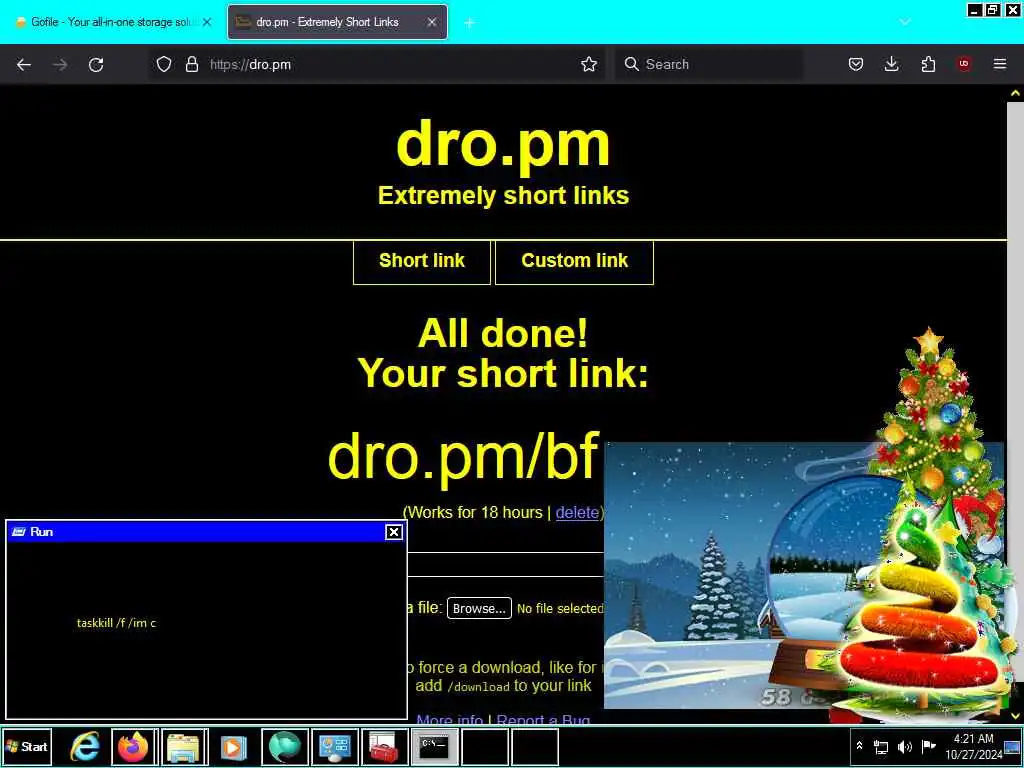Bookmark this page with the star

point(589,64)
